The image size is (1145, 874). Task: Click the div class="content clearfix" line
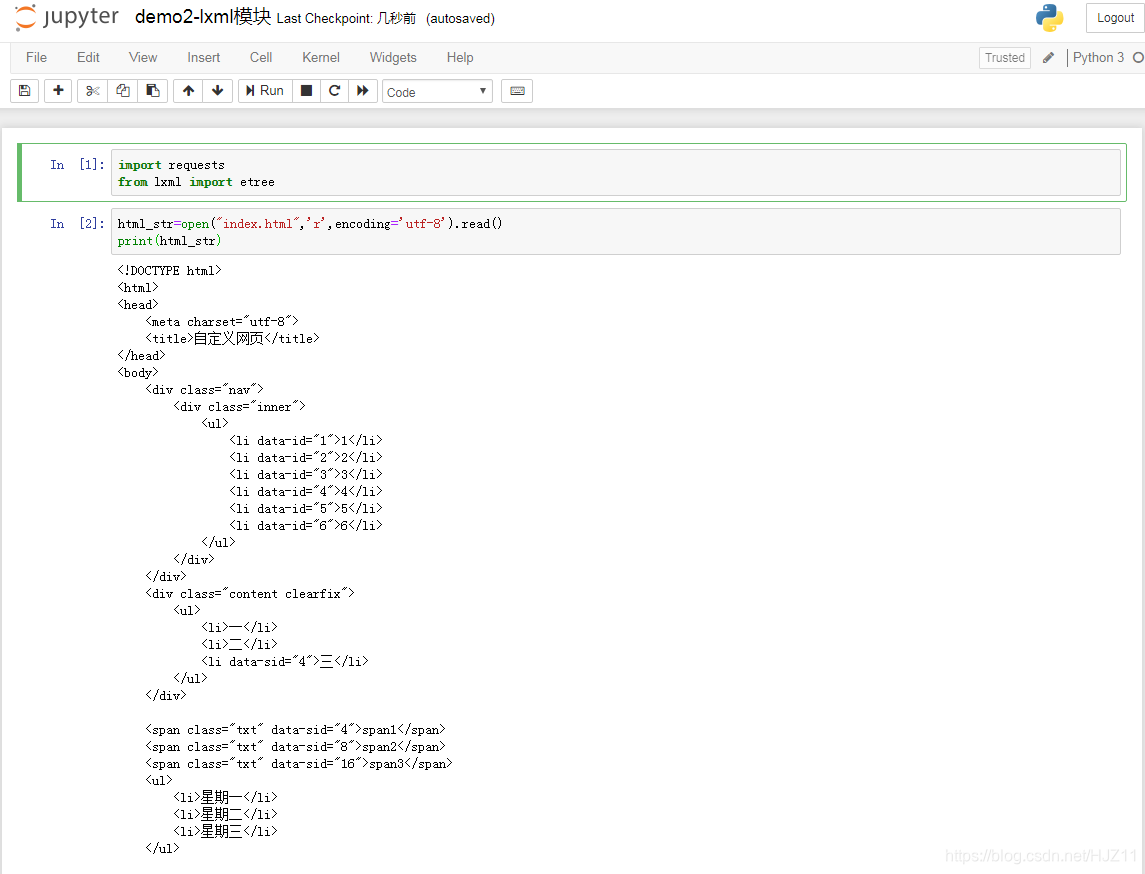click(250, 593)
